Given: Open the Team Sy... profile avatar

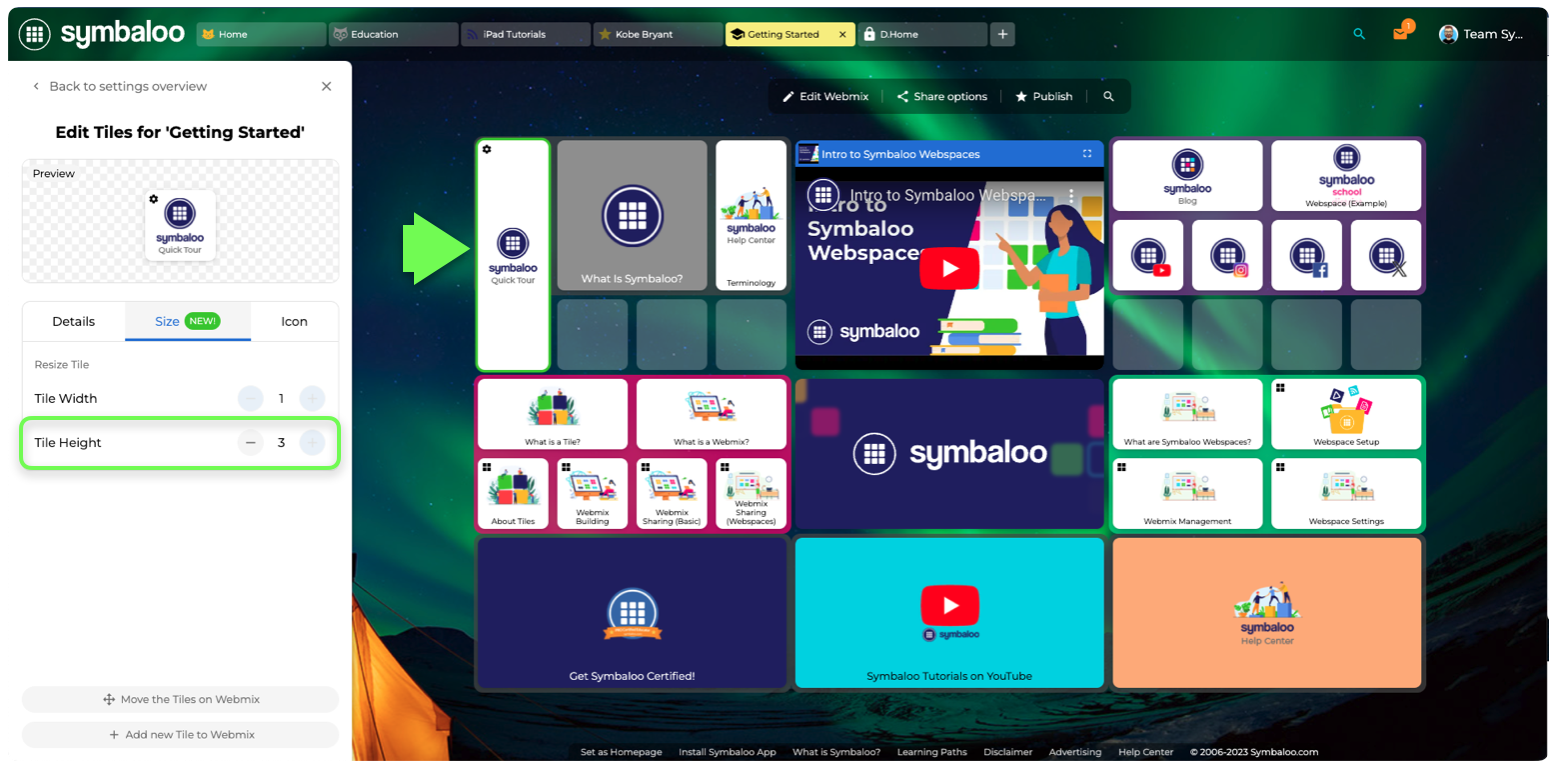Looking at the screenshot, I should pyautogui.click(x=1448, y=34).
